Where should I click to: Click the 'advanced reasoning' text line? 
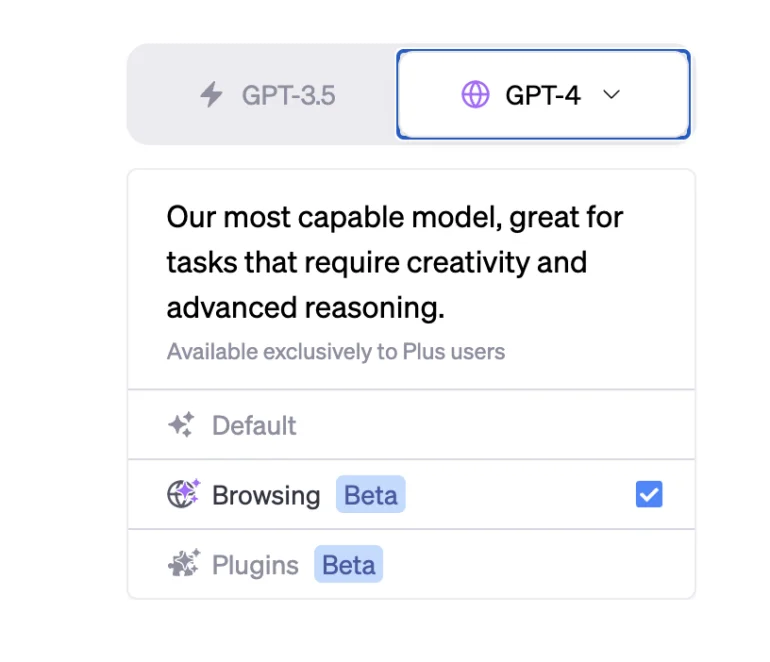(x=305, y=308)
